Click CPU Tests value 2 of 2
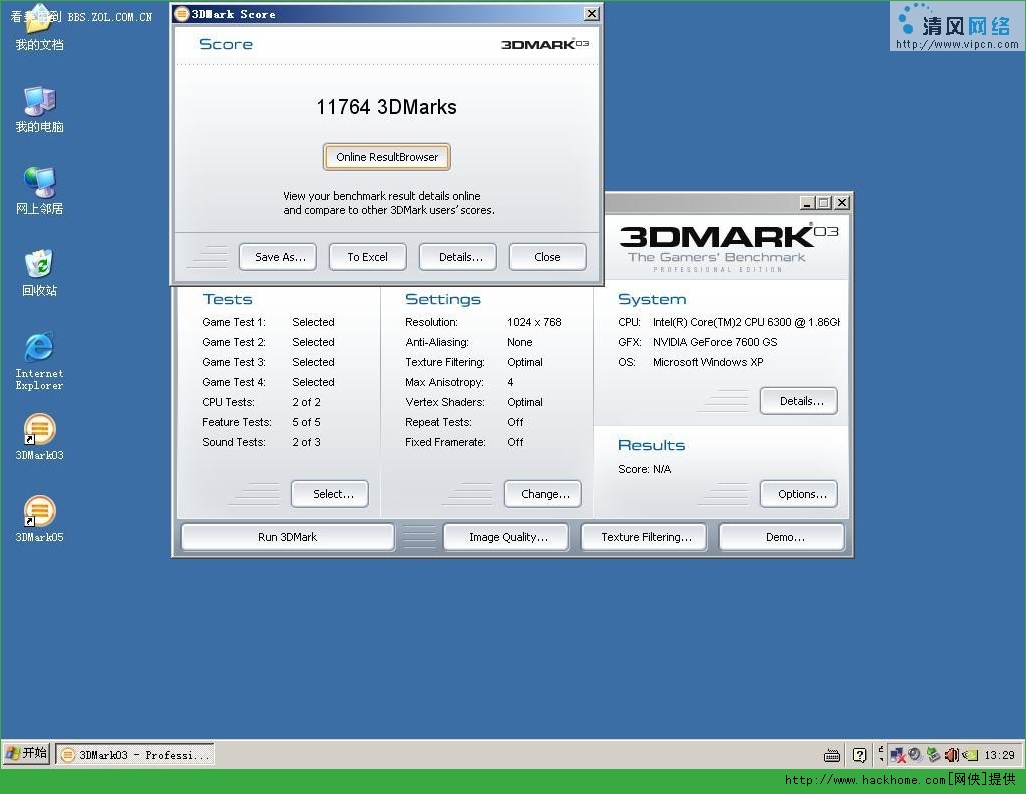 click(x=306, y=402)
